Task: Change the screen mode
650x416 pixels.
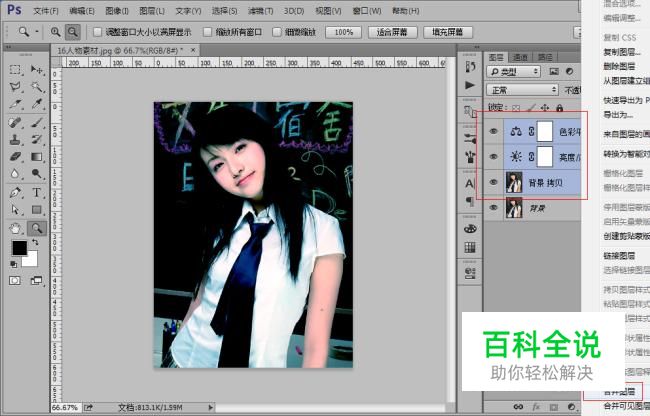Action: click(x=36, y=281)
